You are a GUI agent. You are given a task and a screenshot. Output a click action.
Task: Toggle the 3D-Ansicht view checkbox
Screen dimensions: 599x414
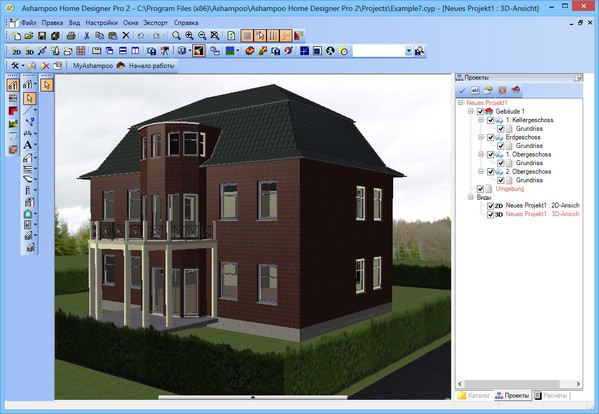[491, 215]
